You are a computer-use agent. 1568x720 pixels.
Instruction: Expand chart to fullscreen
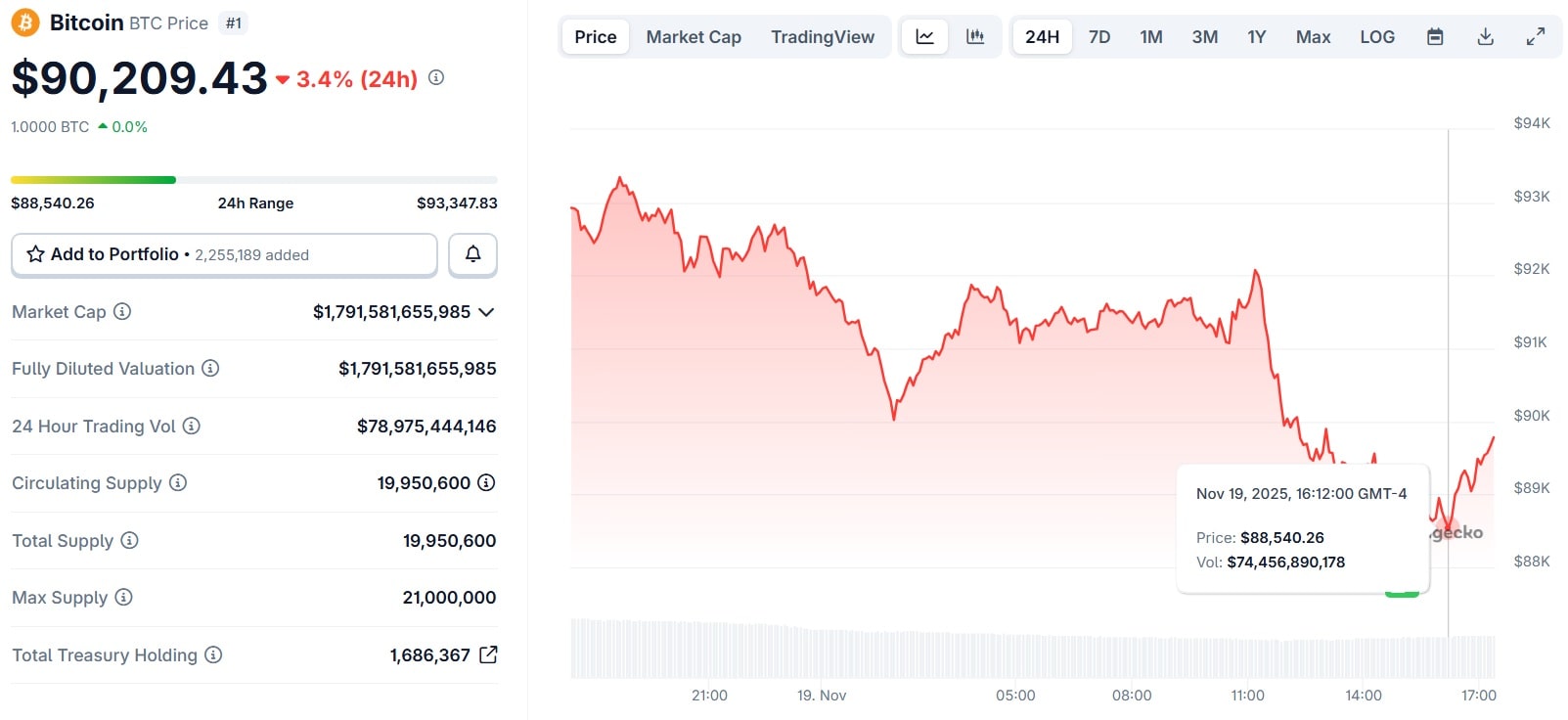(x=1536, y=37)
